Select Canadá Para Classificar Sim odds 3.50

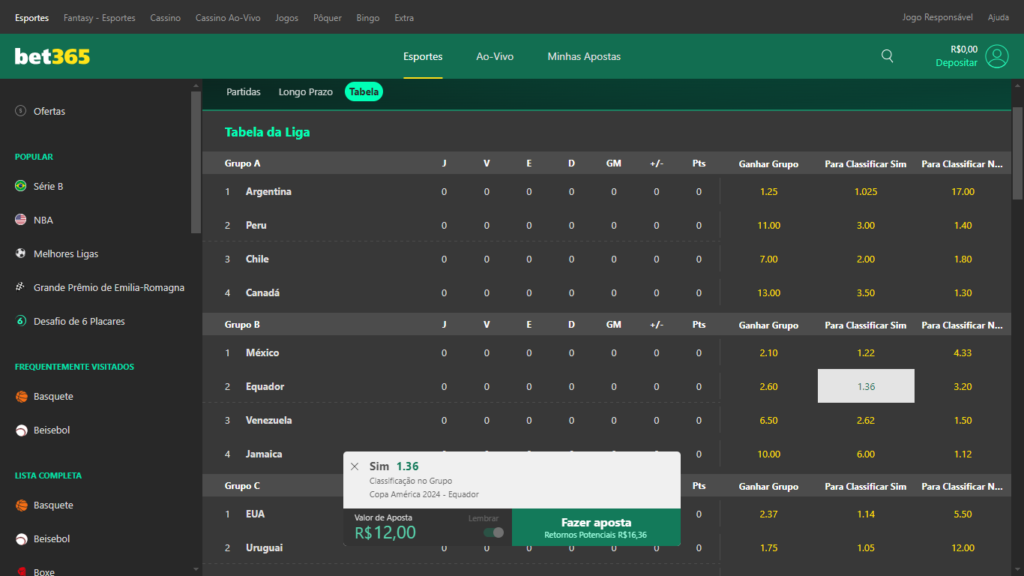[x=866, y=293]
